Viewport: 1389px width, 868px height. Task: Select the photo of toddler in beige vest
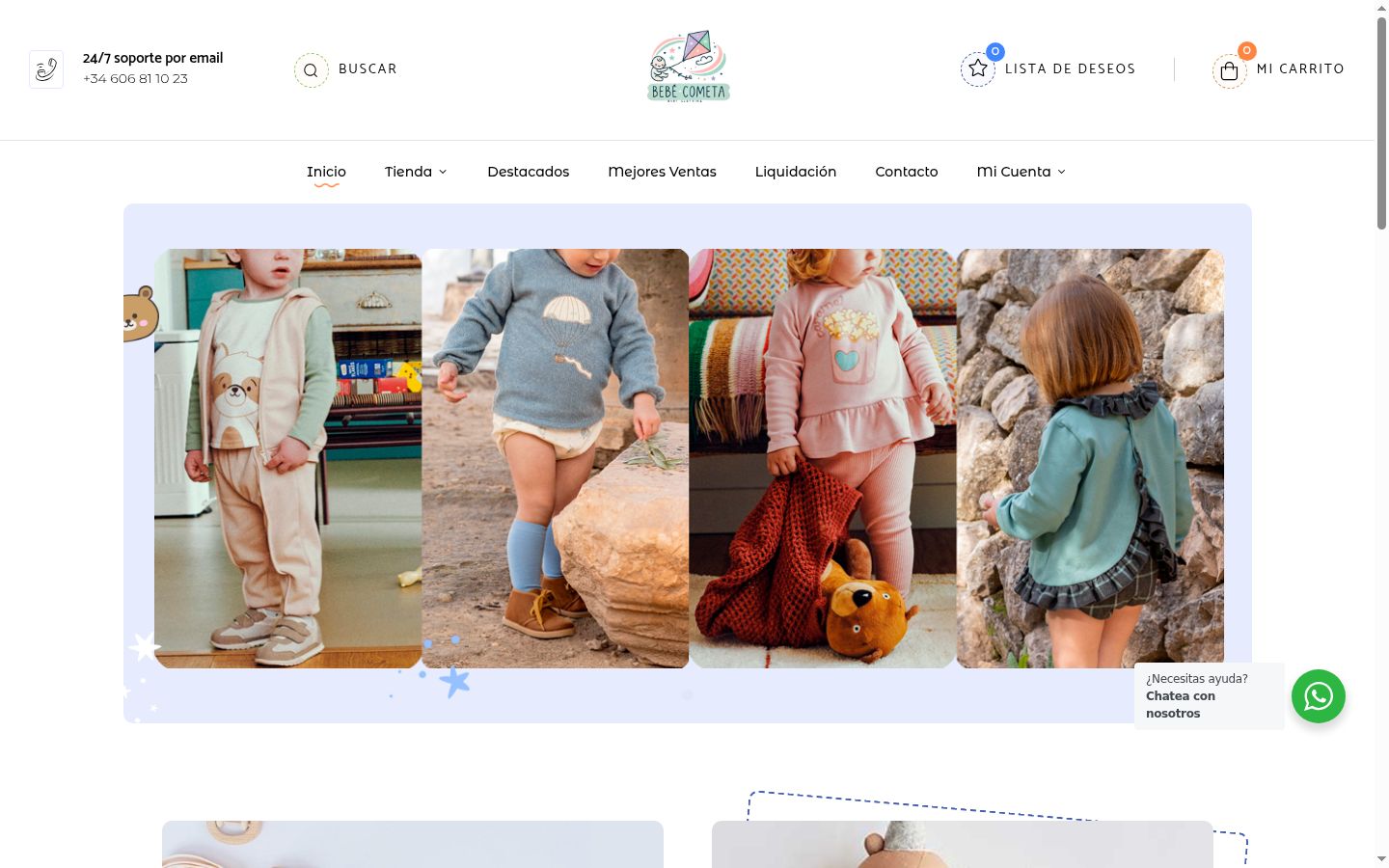[288, 458]
